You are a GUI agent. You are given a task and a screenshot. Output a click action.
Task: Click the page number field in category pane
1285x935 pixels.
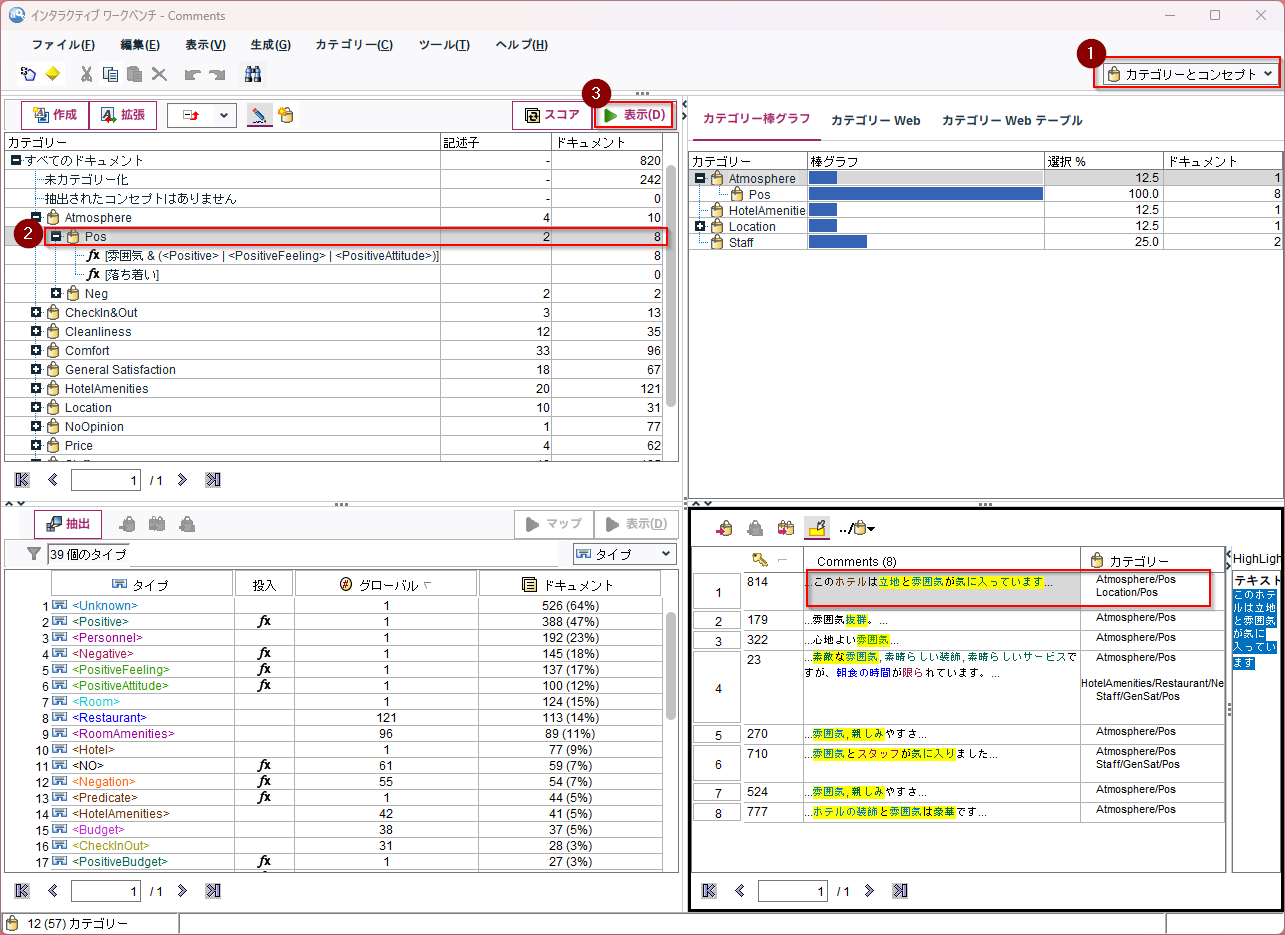(105, 480)
